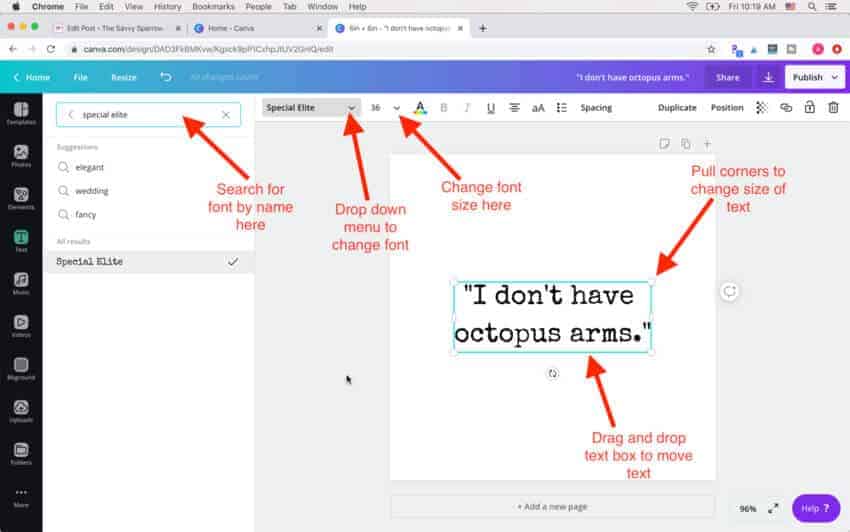Open the text color picker
The width and height of the screenshot is (850, 532).
point(420,107)
